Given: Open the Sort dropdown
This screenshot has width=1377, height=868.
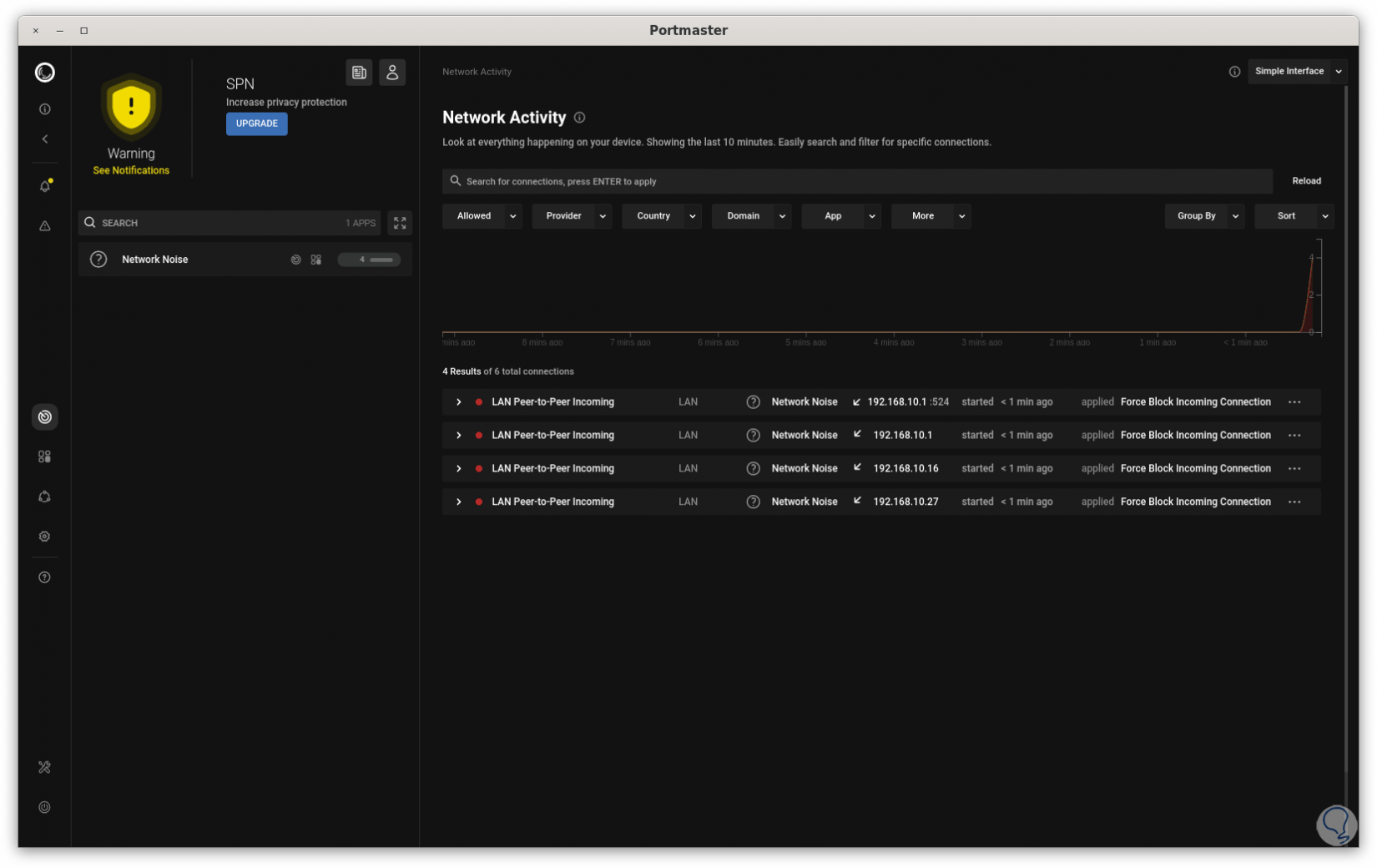Looking at the screenshot, I should 1294,216.
